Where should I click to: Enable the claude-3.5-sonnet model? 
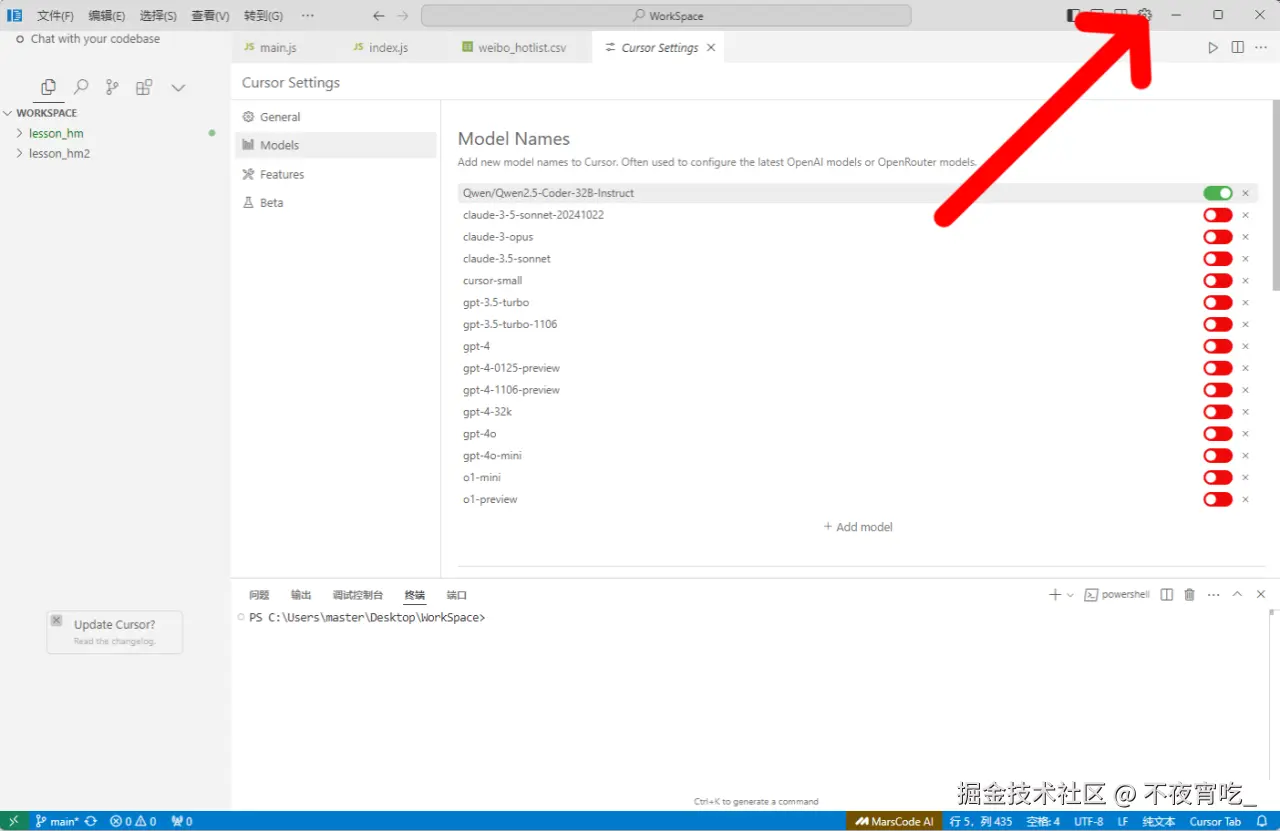coord(1218,259)
